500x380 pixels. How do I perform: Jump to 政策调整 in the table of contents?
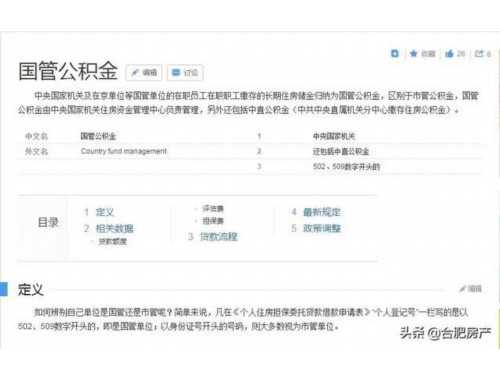tap(322, 228)
